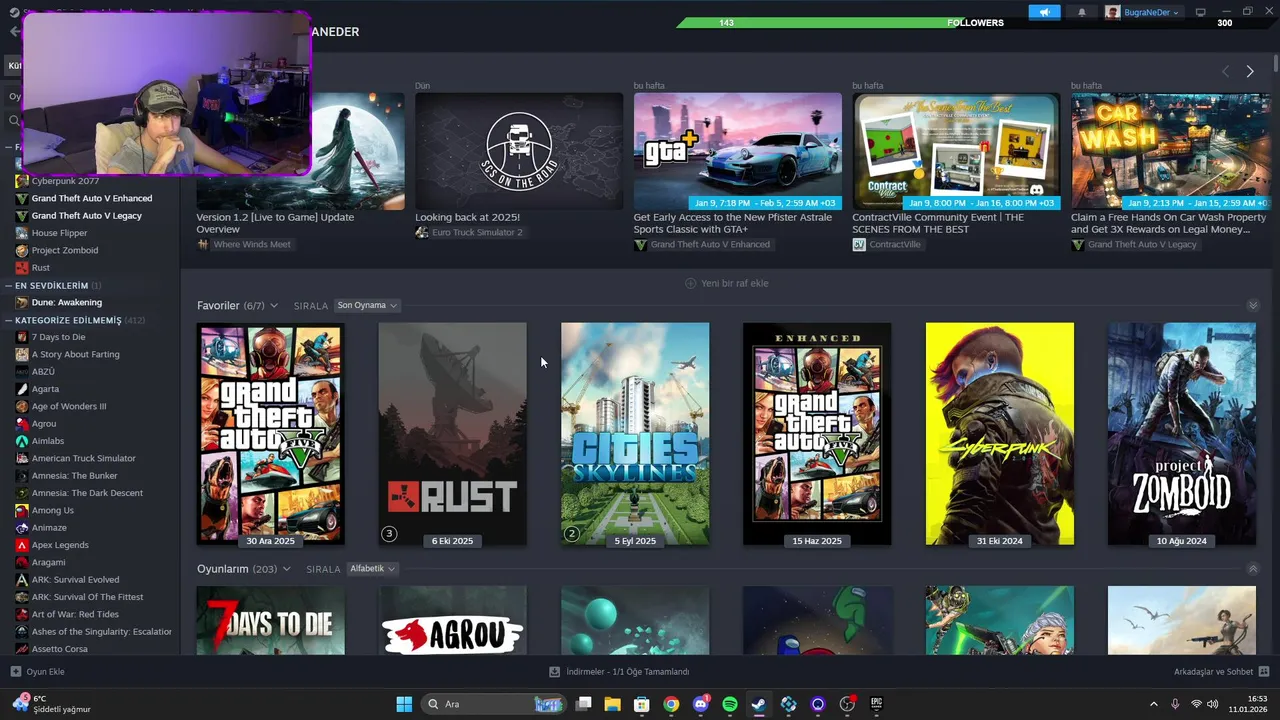Click ABZÛ game icon in sidebar

tap(22, 371)
